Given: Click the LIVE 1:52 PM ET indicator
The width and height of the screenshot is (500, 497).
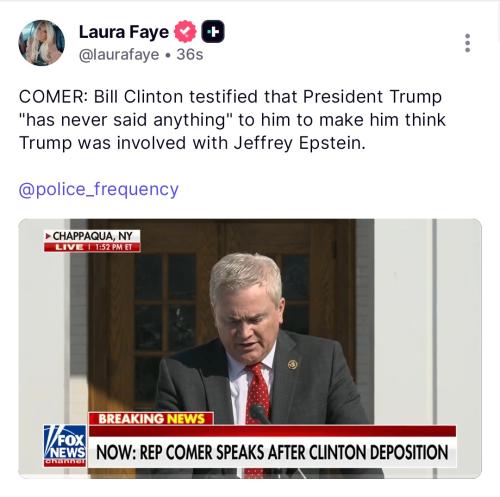Looking at the screenshot, I should pos(92,247).
